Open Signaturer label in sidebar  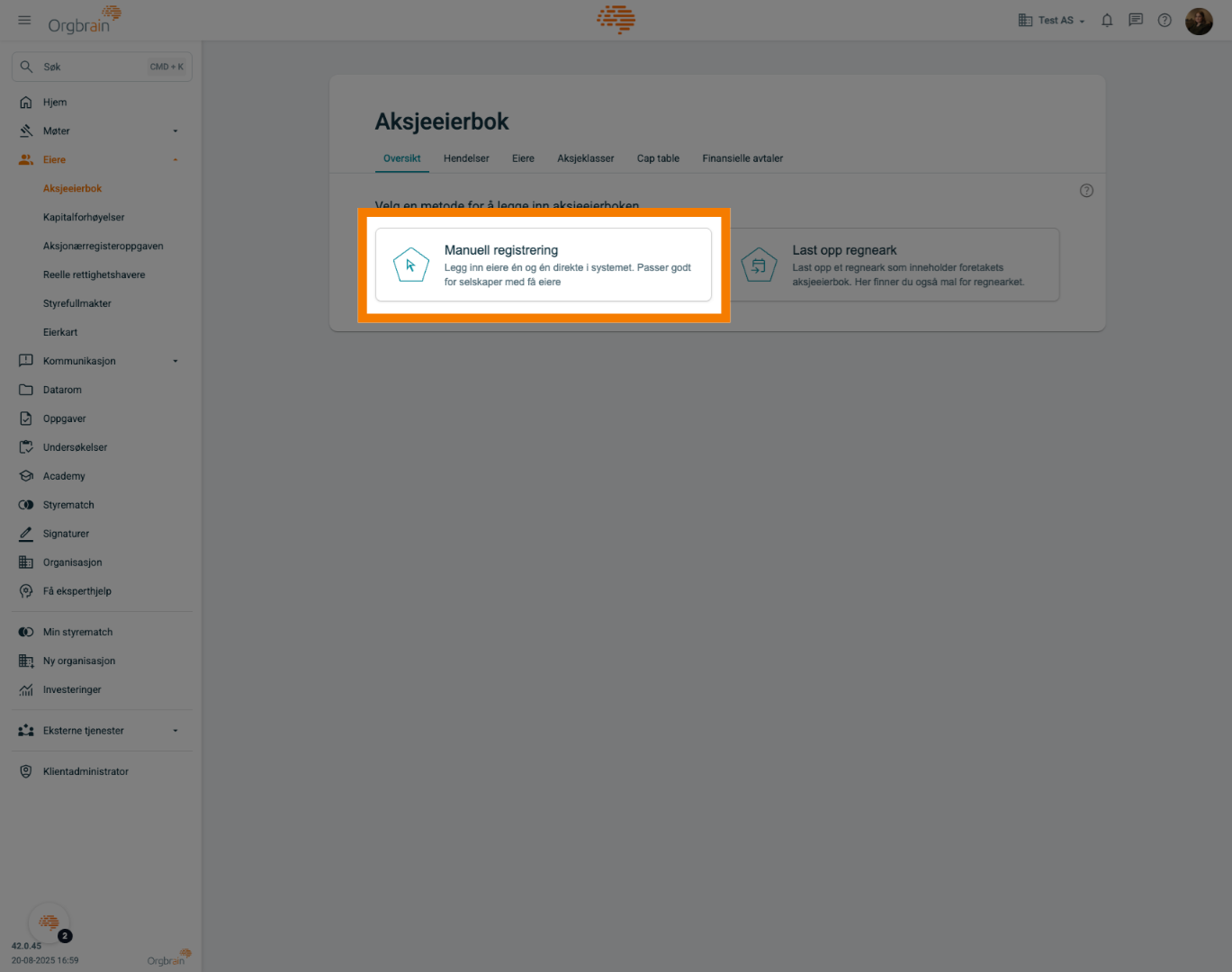click(x=66, y=534)
